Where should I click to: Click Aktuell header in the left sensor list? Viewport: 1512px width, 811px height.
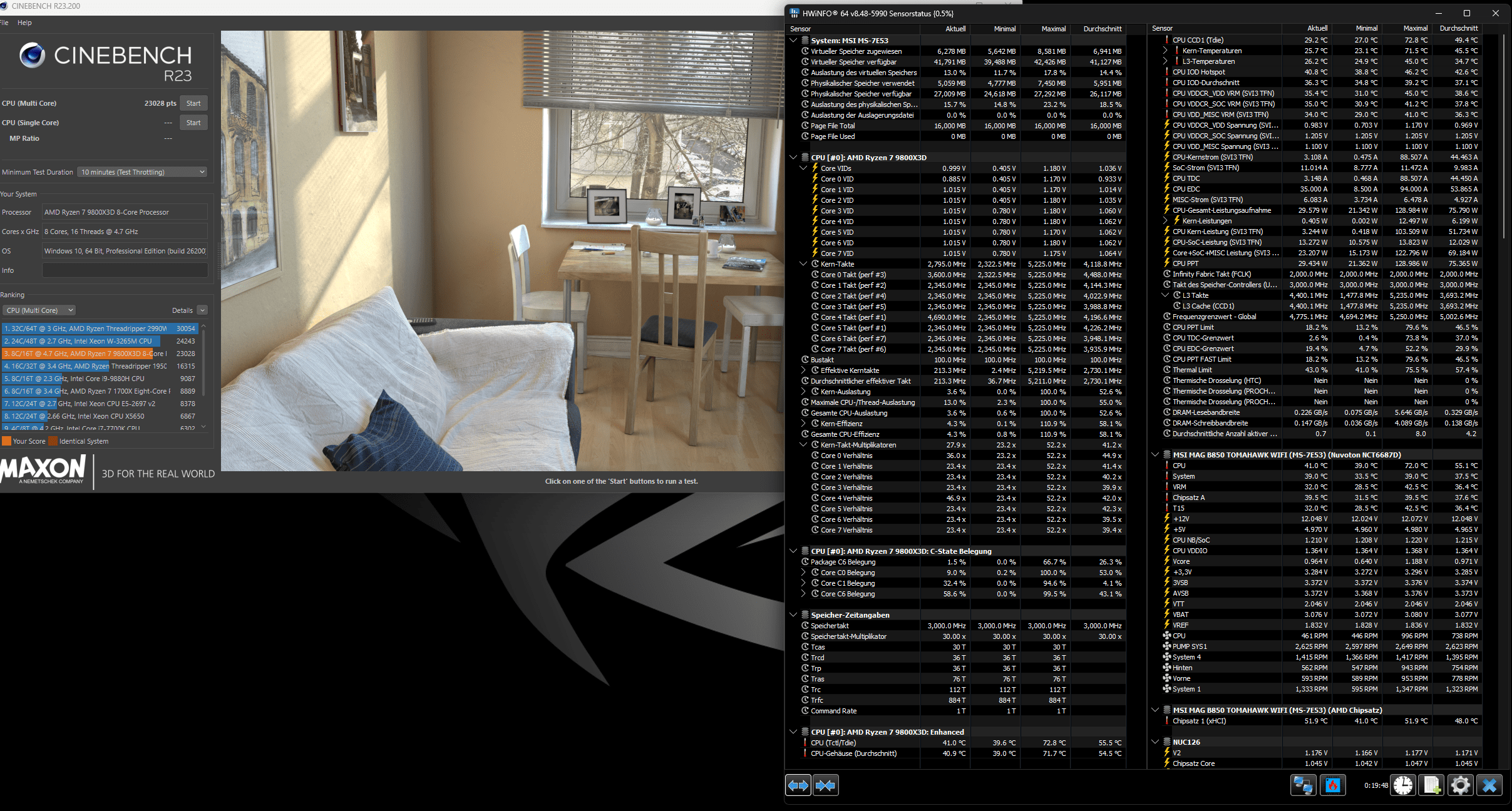(x=955, y=29)
